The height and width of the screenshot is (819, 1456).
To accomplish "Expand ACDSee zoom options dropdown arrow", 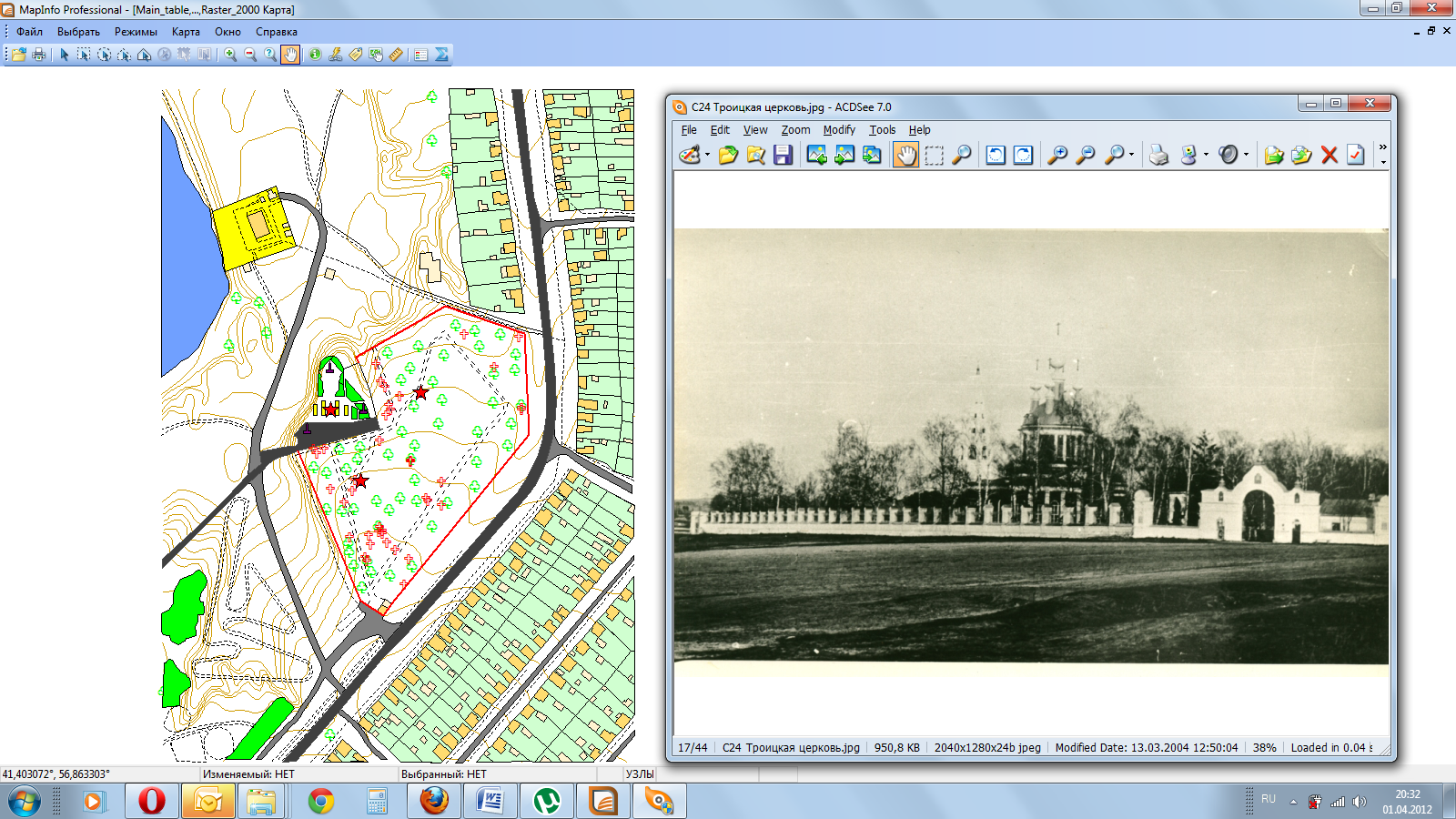I will [x=1131, y=155].
